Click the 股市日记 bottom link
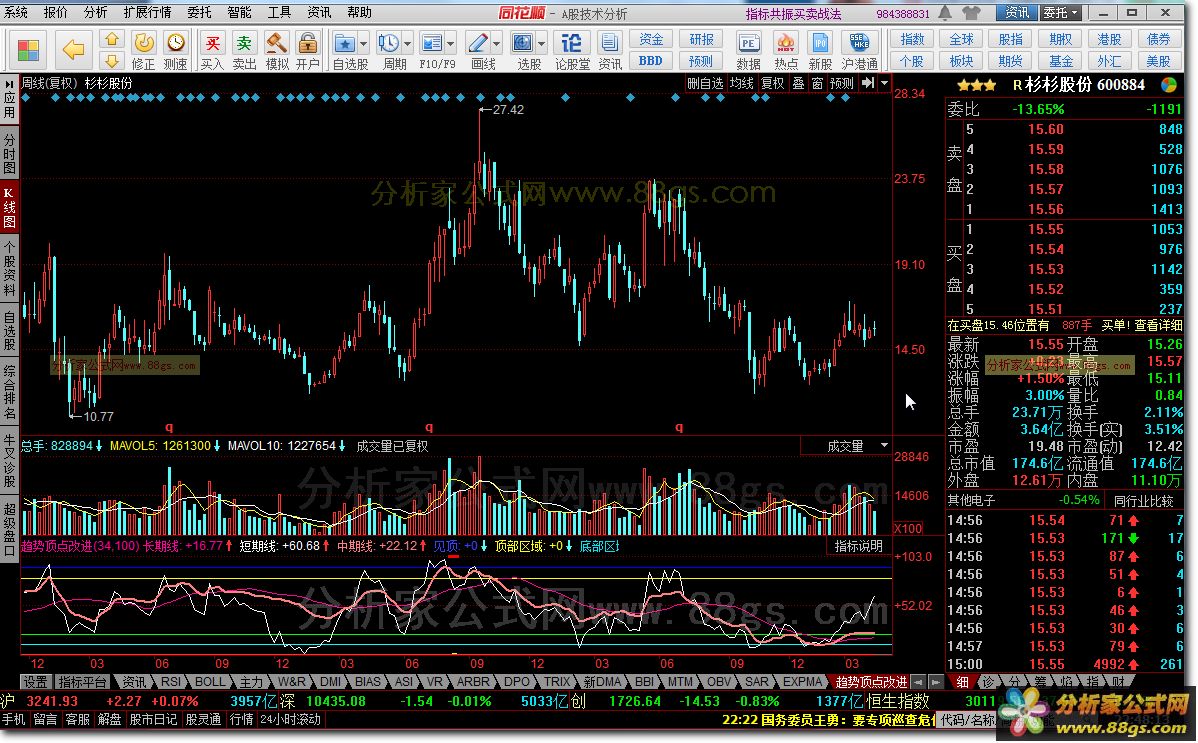The image size is (1198, 743). point(153,719)
